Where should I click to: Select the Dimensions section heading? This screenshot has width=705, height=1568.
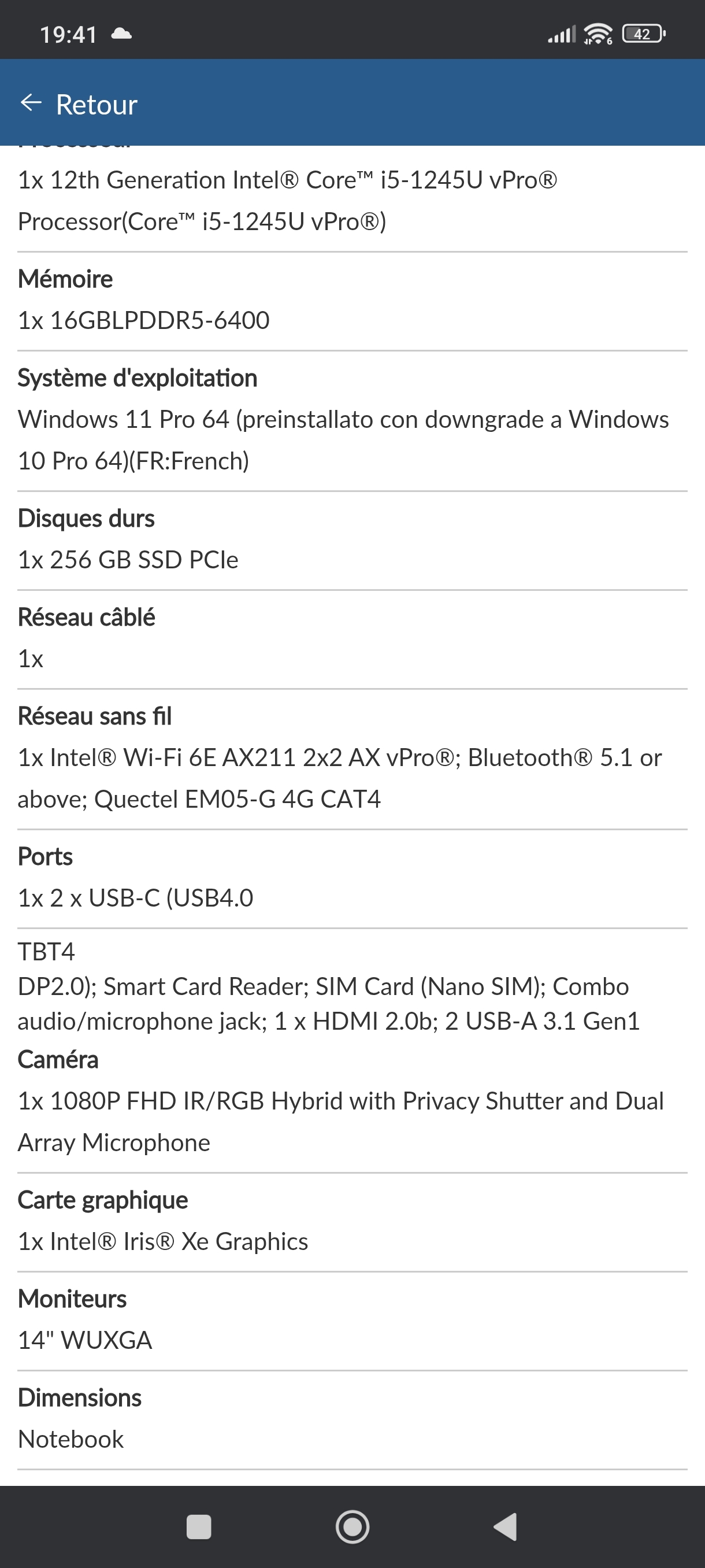pyautogui.click(x=80, y=1397)
